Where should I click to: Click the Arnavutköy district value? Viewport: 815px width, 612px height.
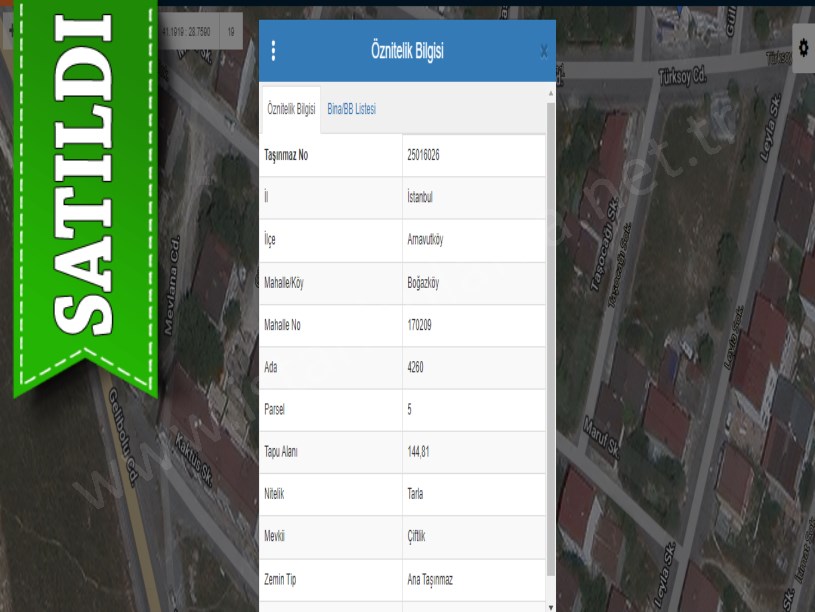click(427, 240)
